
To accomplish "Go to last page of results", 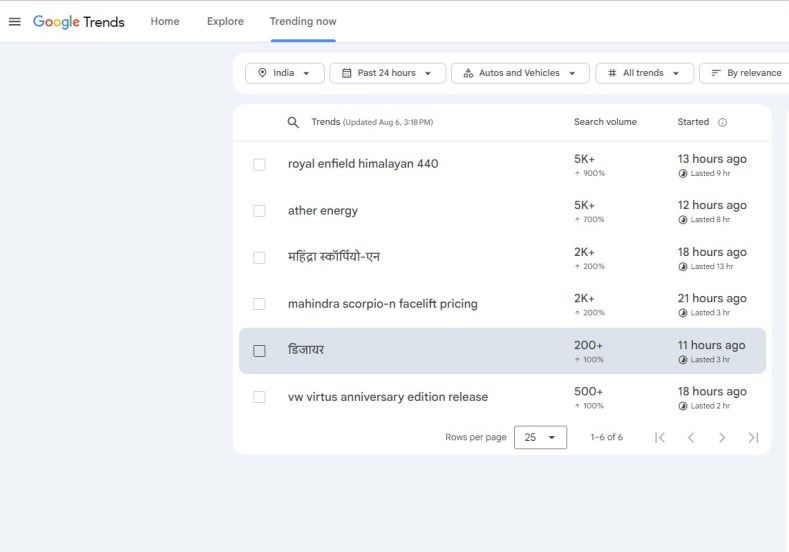I will tap(753, 437).
